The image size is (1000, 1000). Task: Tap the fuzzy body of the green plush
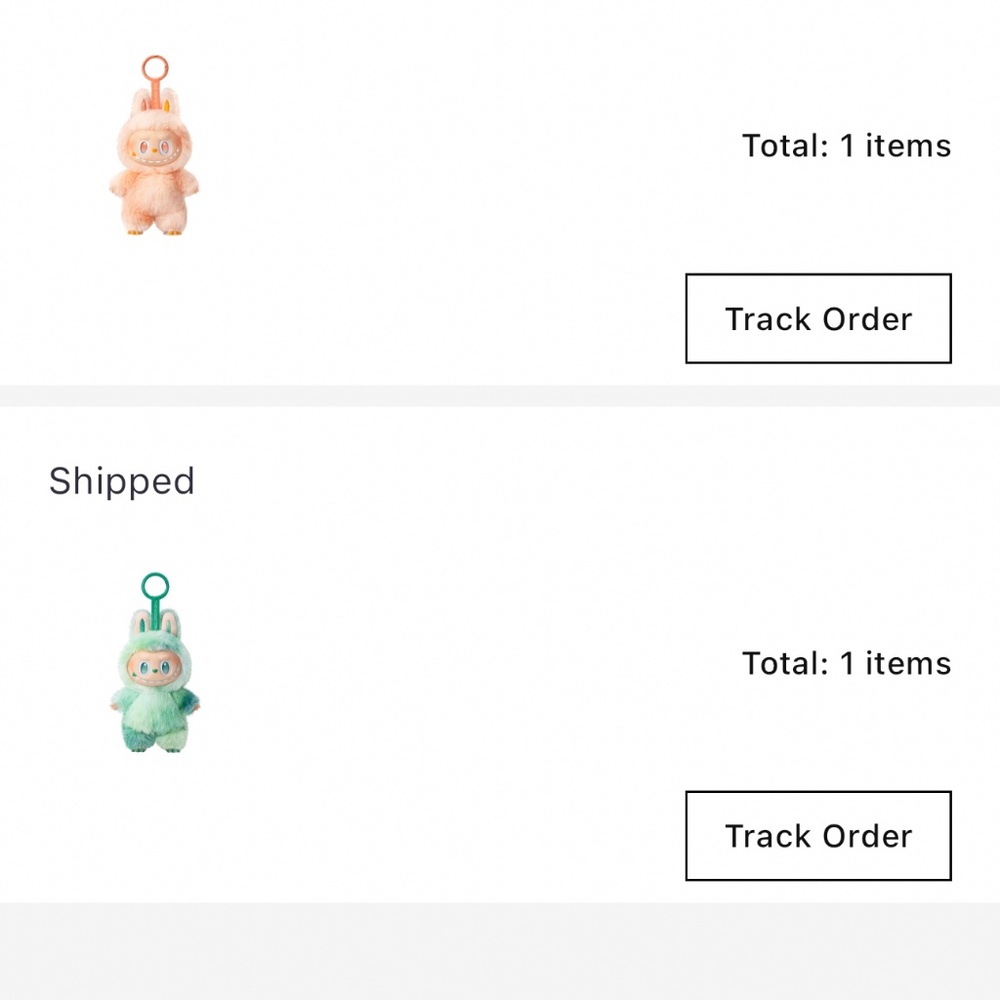[x=154, y=709]
